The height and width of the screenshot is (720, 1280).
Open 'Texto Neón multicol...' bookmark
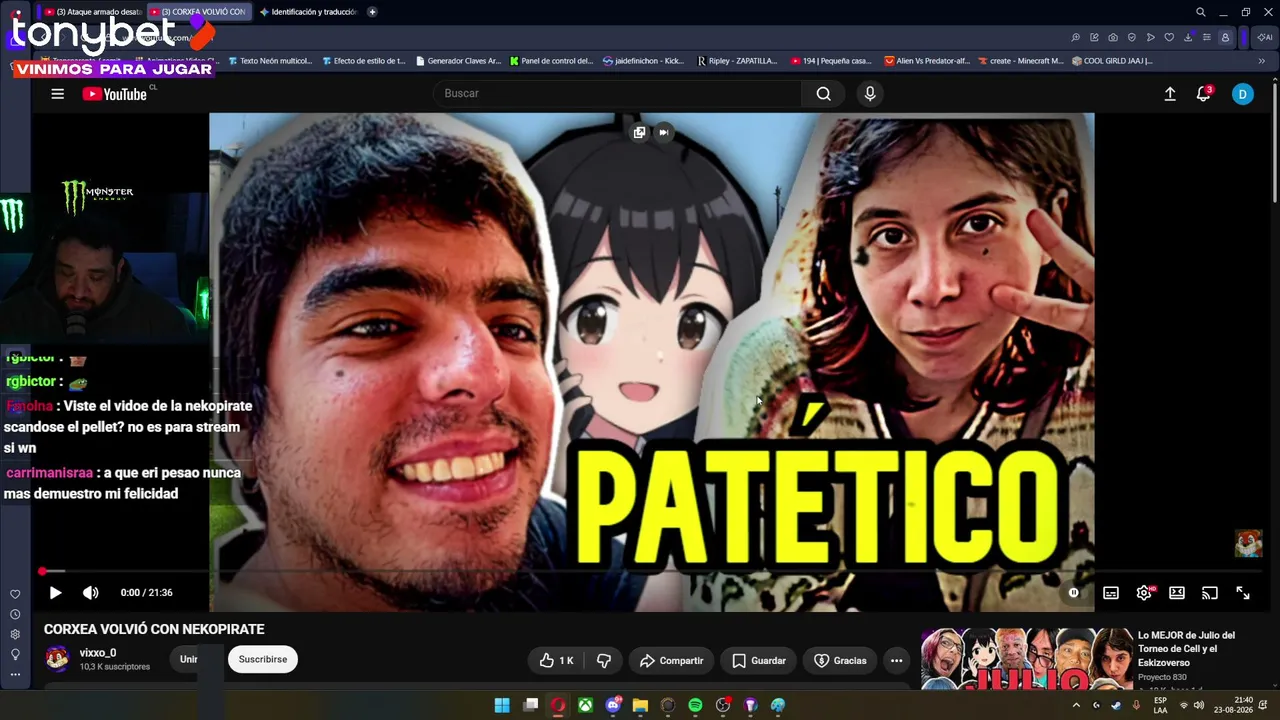[270, 61]
